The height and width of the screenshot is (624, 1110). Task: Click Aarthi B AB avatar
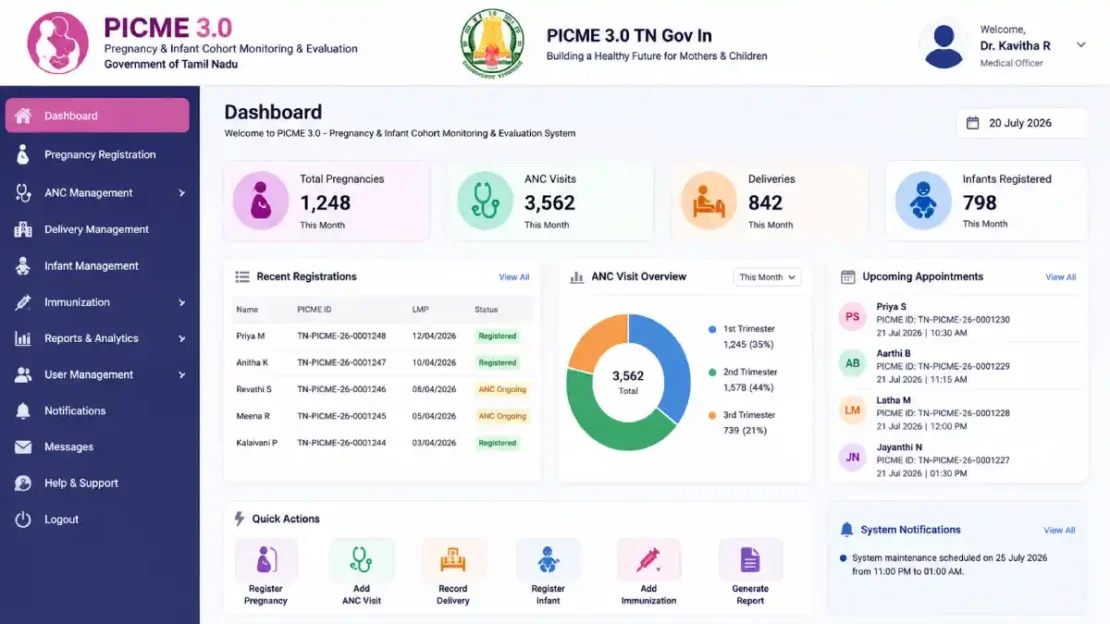tap(852, 363)
